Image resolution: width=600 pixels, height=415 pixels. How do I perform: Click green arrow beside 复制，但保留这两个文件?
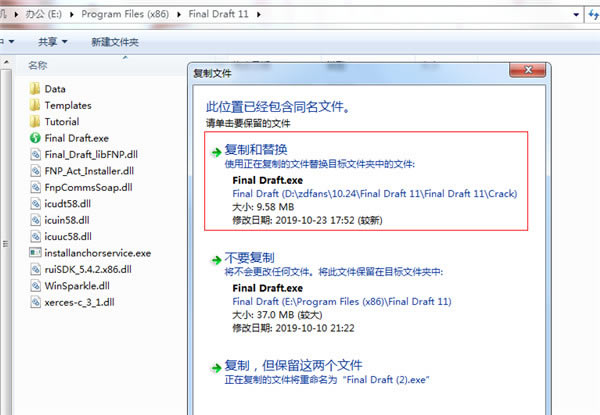[x=216, y=368]
